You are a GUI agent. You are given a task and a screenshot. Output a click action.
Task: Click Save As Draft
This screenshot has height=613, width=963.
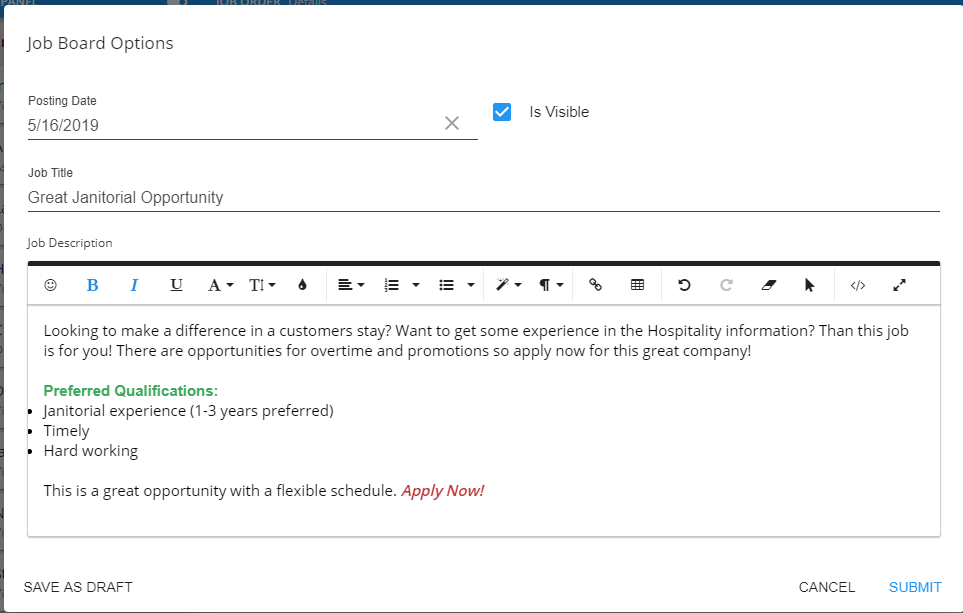[x=78, y=587]
